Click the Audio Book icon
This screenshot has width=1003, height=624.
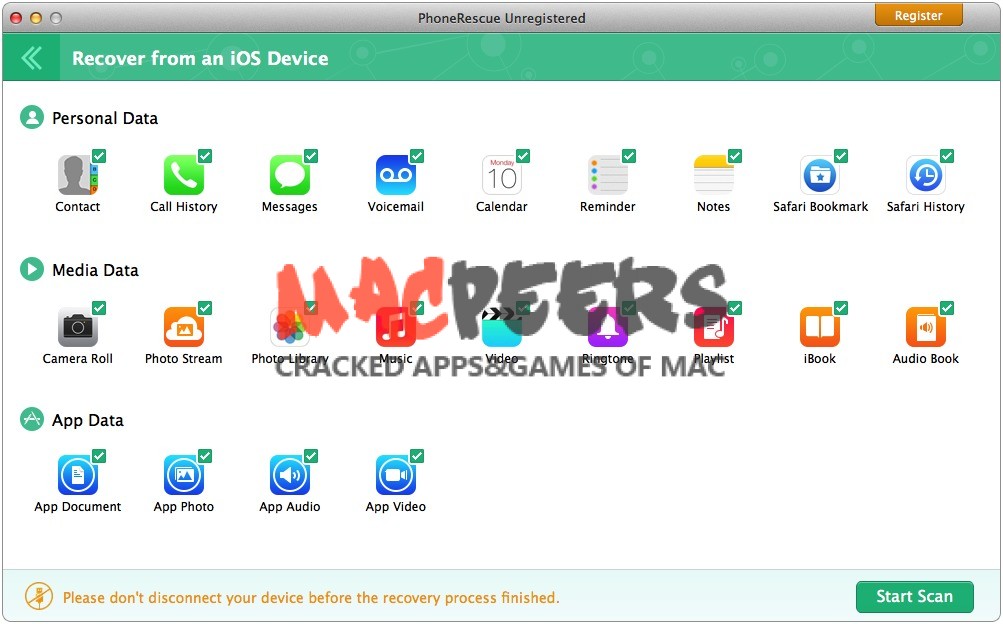click(926, 327)
